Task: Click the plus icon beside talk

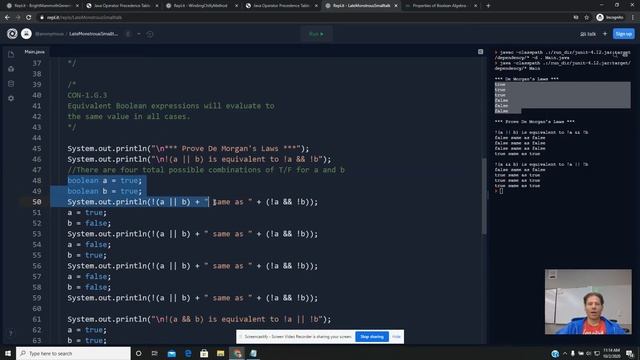Action: (x=605, y=34)
